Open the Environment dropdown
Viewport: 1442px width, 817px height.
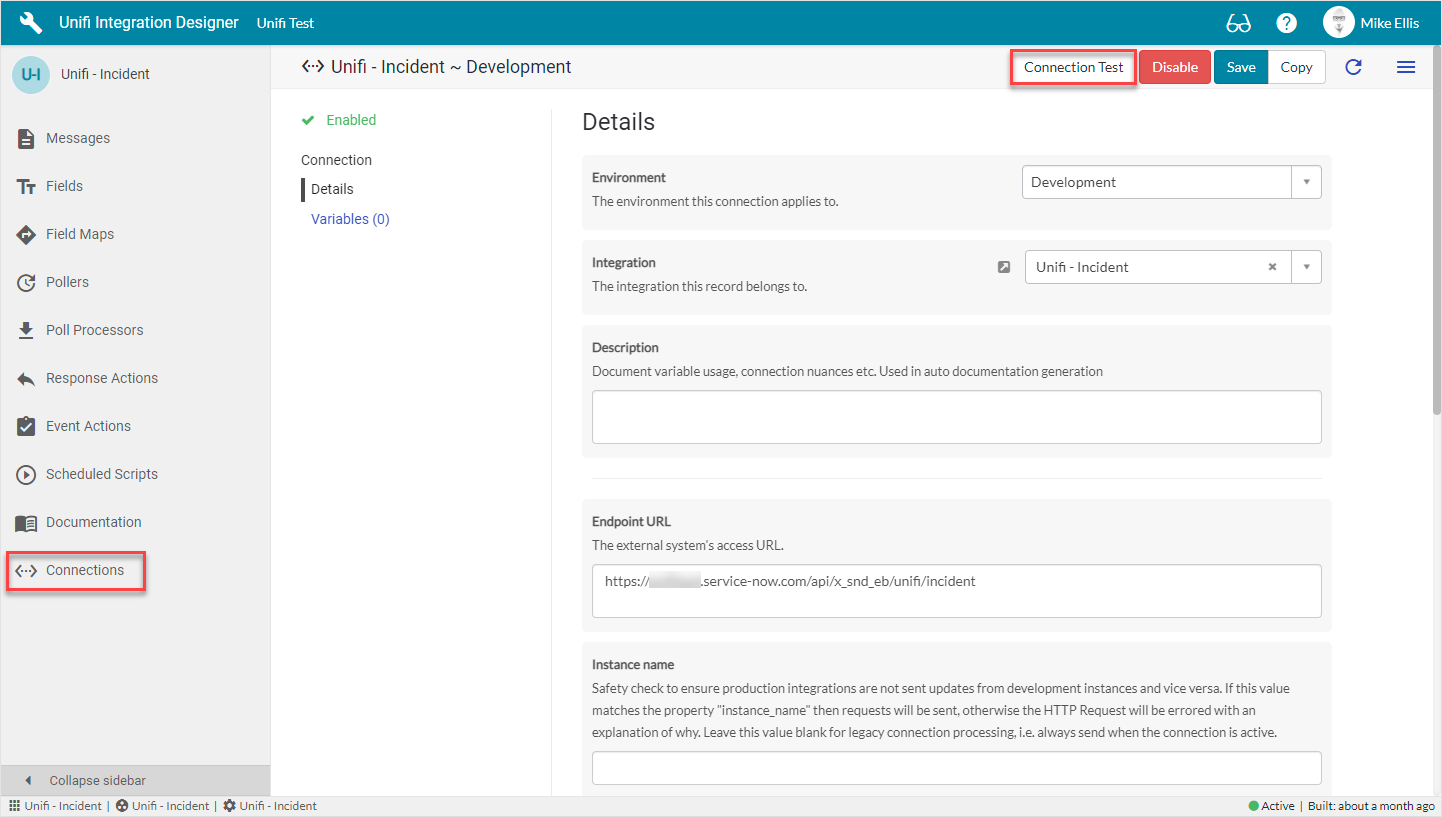coord(1307,182)
